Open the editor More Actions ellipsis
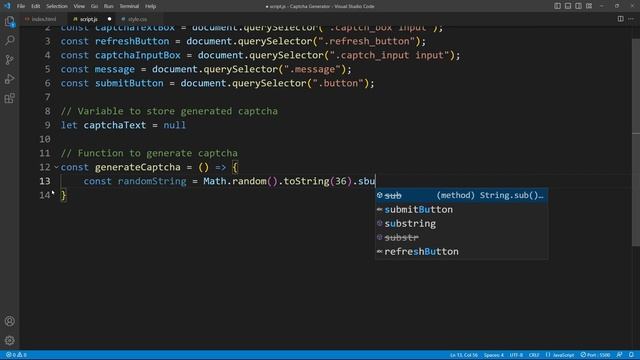640x360 pixels. (631, 19)
